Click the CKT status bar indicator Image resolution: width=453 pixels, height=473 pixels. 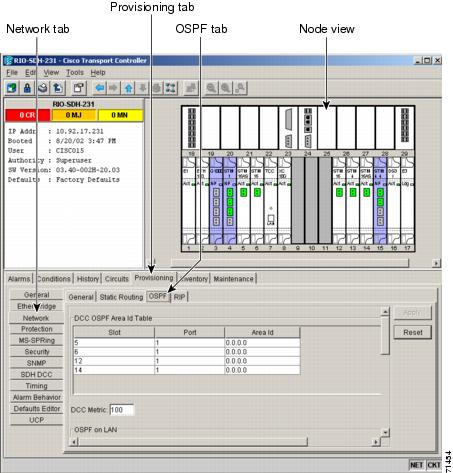pos(433,465)
